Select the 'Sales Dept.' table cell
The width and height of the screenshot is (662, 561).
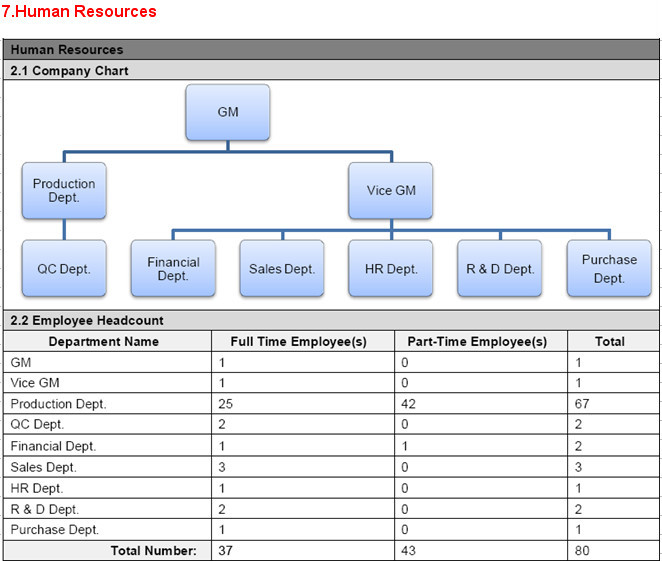(108, 467)
